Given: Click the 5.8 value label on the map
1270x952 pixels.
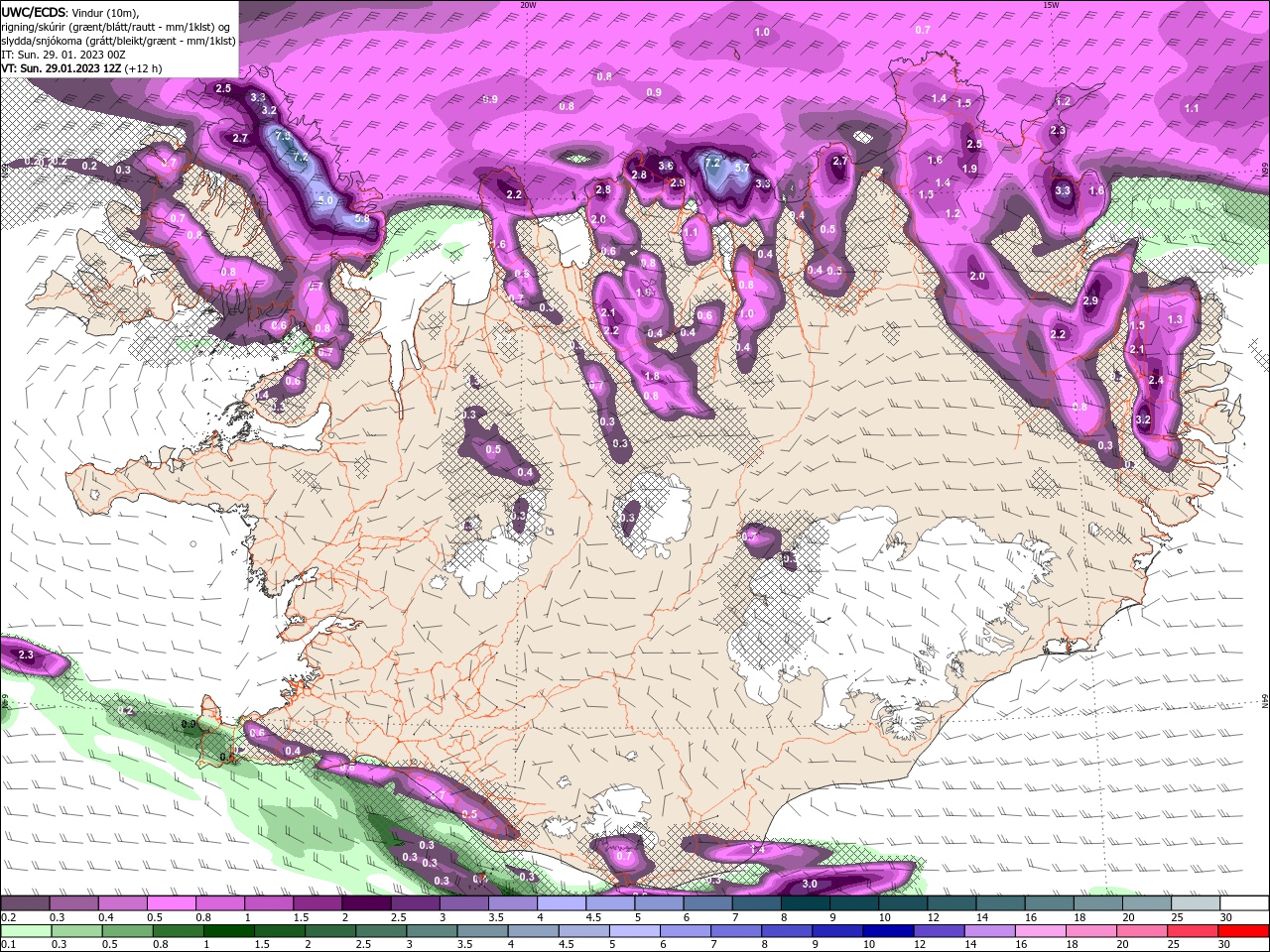Looking at the screenshot, I should [362, 217].
